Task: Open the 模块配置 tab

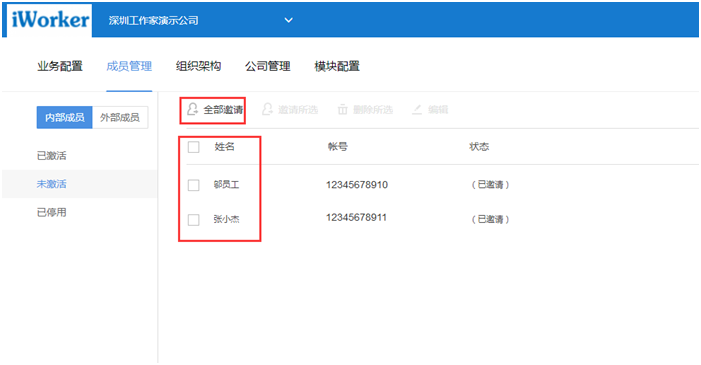Action: (337, 66)
